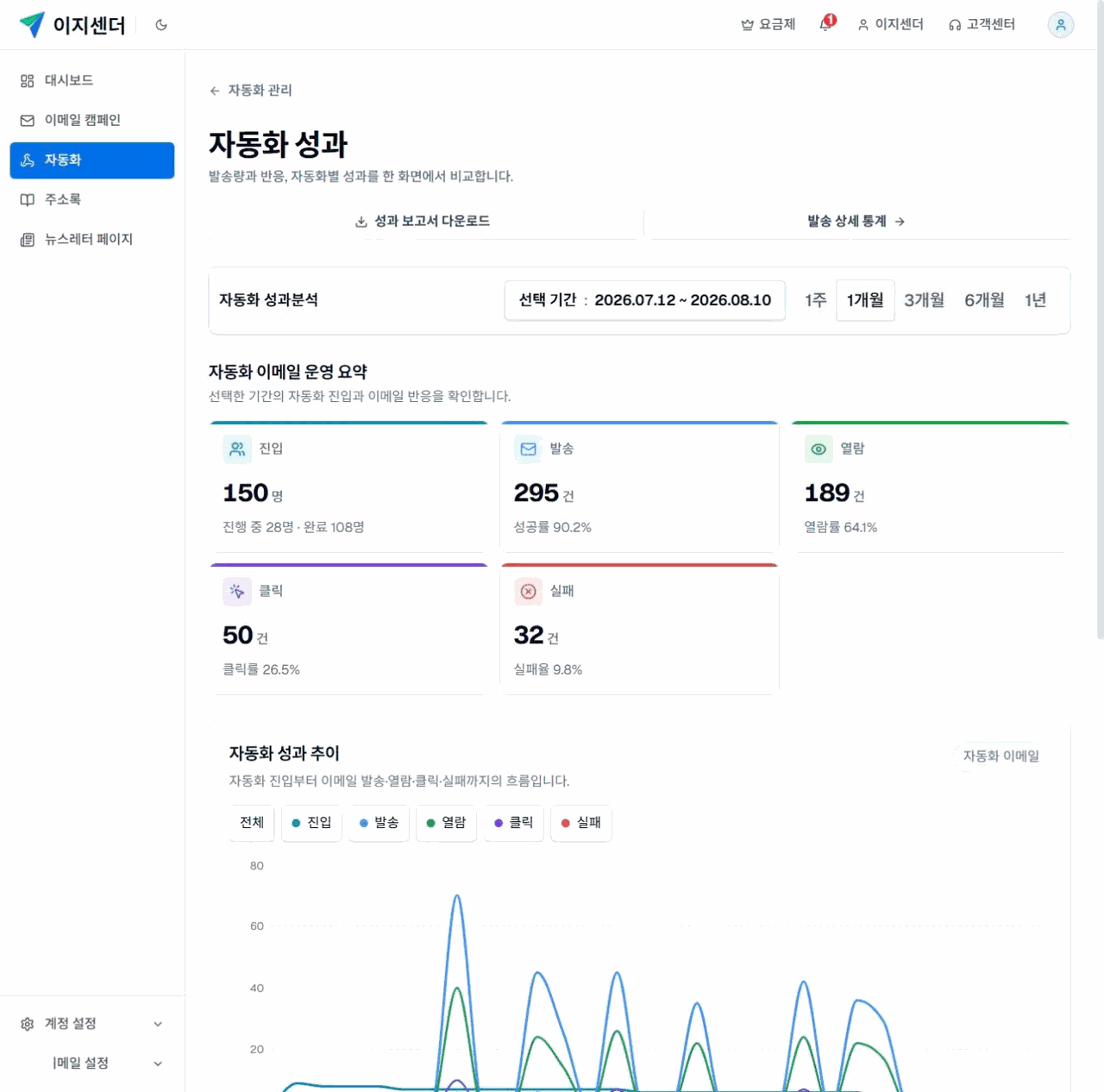The image size is (1104, 1092).
Task: Click 150 명 진입 value
Action: (x=253, y=493)
